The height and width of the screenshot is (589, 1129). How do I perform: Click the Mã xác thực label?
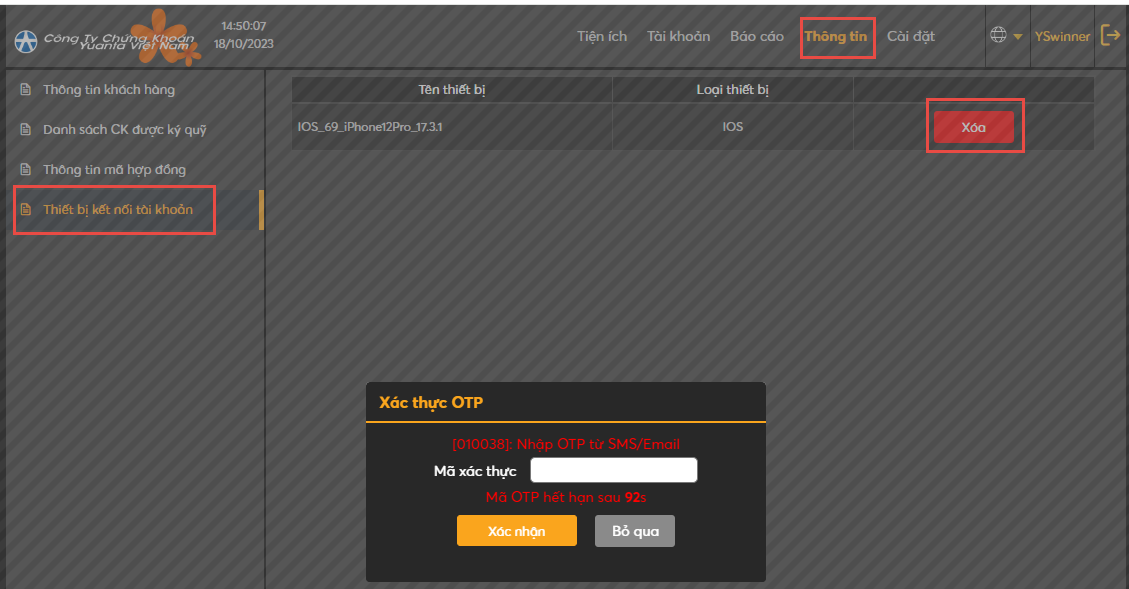click(x=475, y=471)
